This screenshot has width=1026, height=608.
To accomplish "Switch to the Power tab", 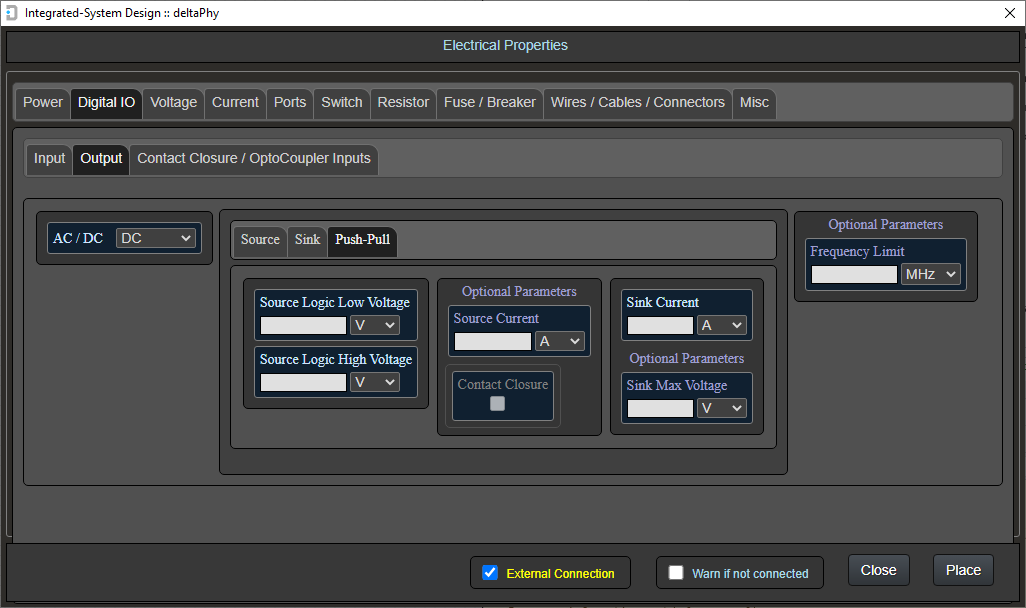I will tap(43, 102).
